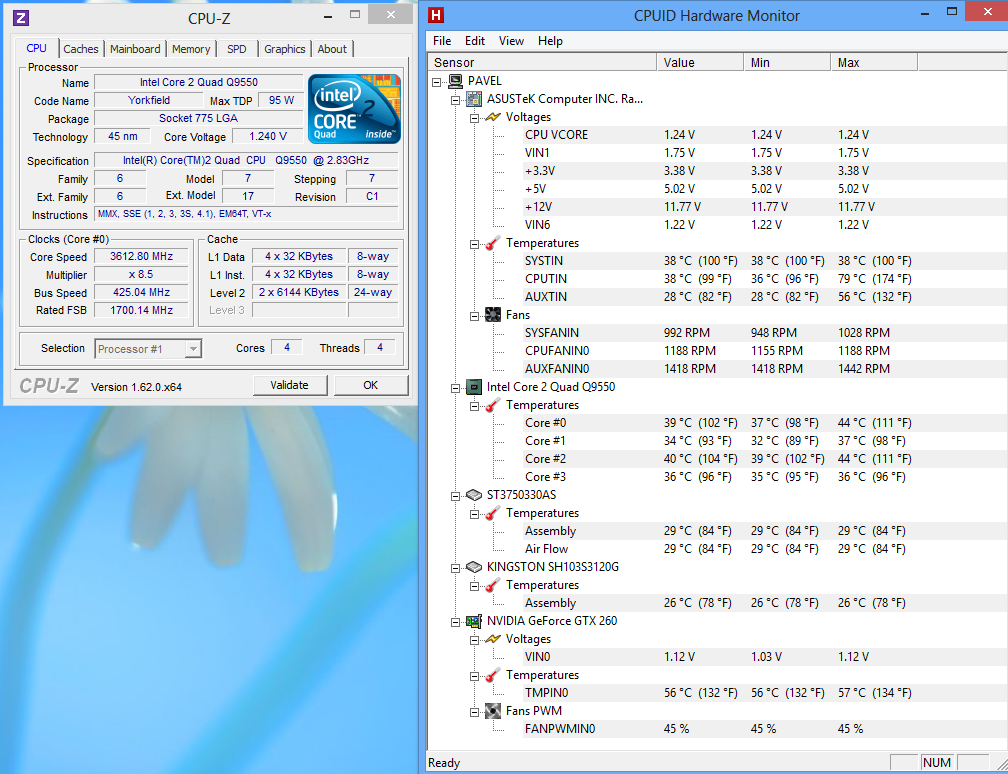
Task: Collapse the PAVEL root node
Action: coord(436,82)
